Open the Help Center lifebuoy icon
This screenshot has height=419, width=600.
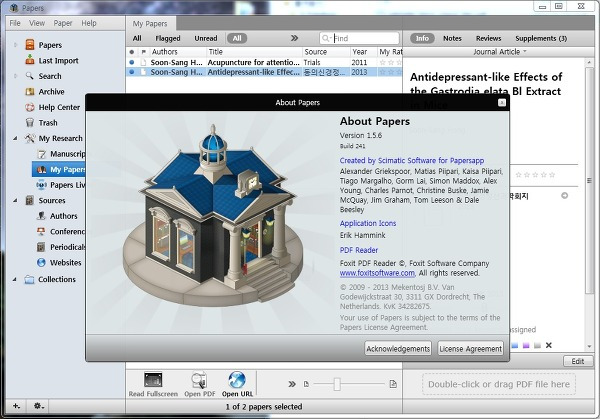click(30, 107)
